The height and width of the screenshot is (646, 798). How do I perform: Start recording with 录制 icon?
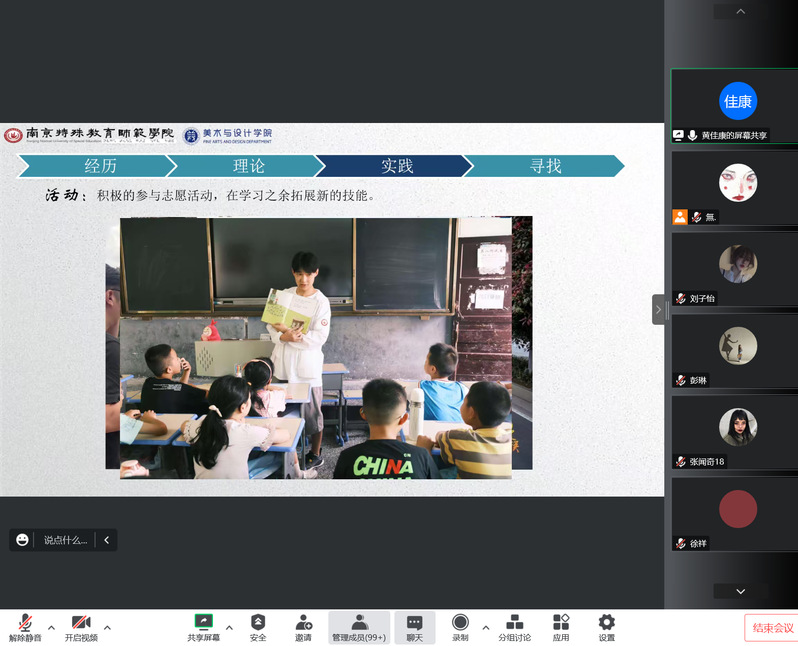tap(460, 626)
